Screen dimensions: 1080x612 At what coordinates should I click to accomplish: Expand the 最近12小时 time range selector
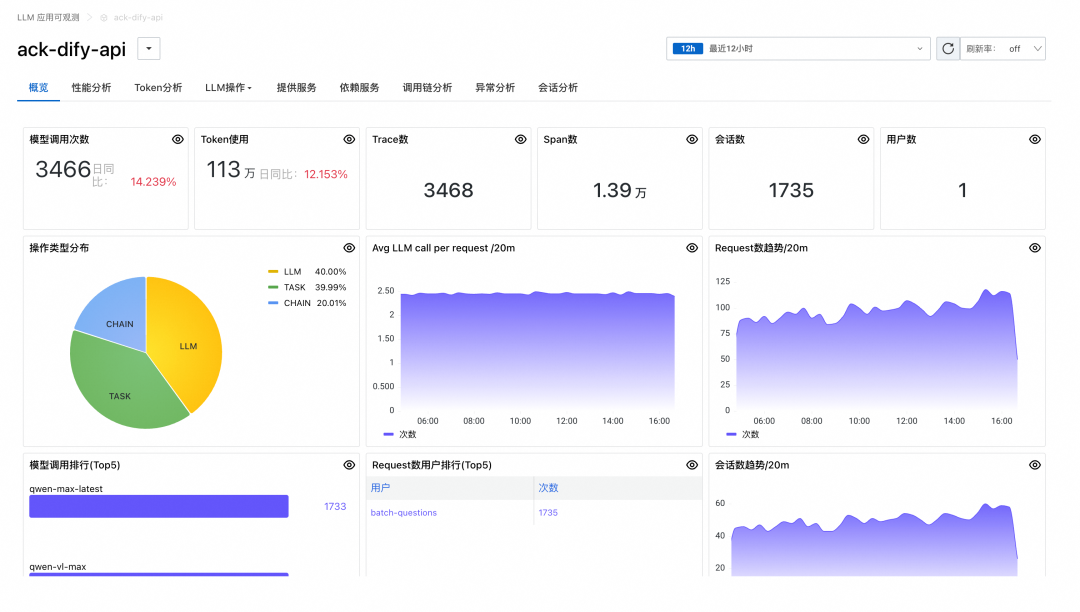click(800, 48)
